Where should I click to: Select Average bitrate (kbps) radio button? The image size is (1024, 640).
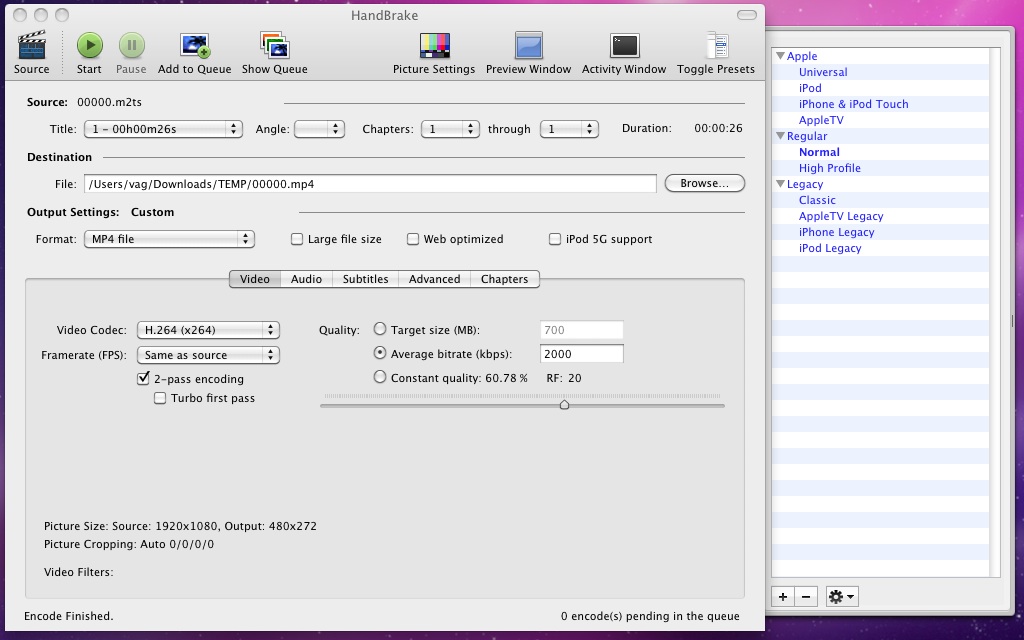point(379,353)
